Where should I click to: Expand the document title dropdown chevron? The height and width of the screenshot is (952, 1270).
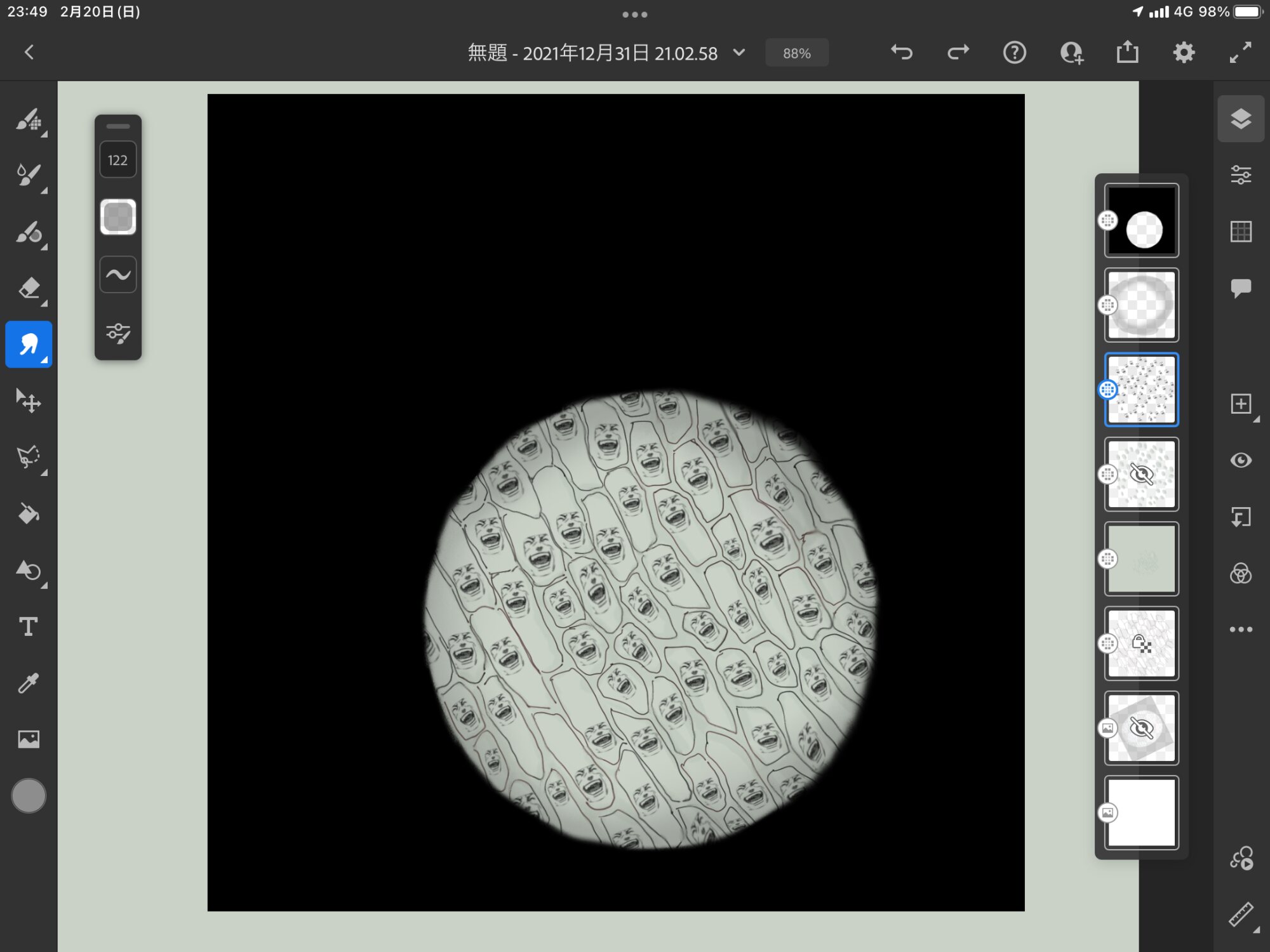click(739, 53)
